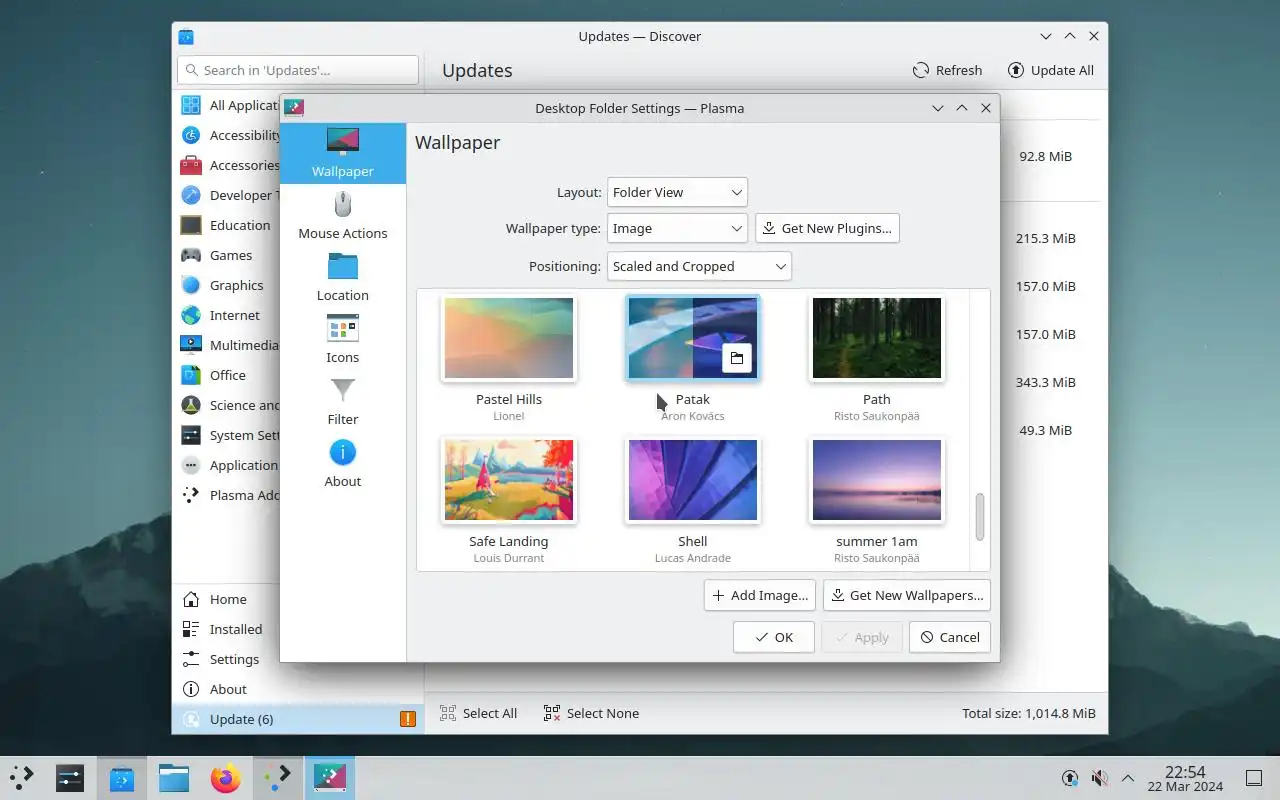Image resolution: width=1280 pixels, height=800 pixels.
Task: Click the Multimedia category icon in Discover
Action: tap(191, 345)
